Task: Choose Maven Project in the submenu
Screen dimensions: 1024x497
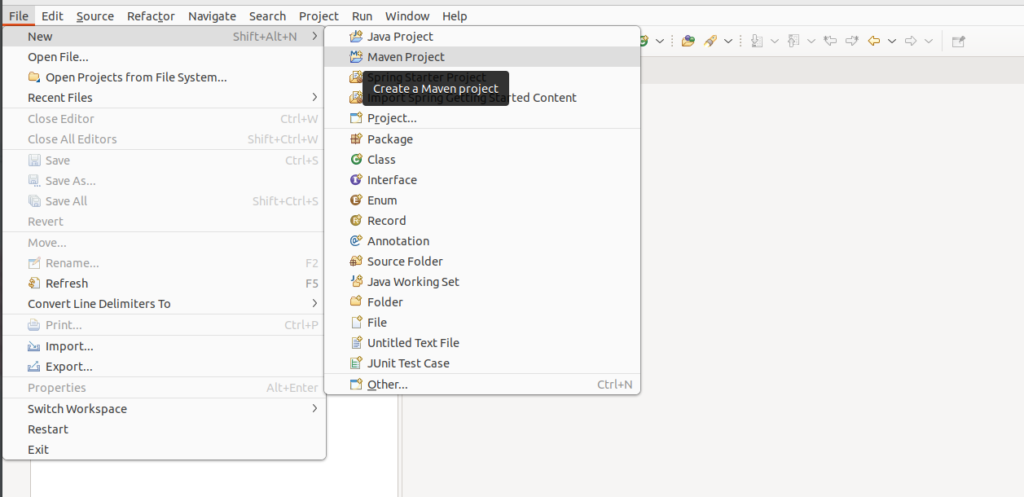Action: (x=482, y=57)
